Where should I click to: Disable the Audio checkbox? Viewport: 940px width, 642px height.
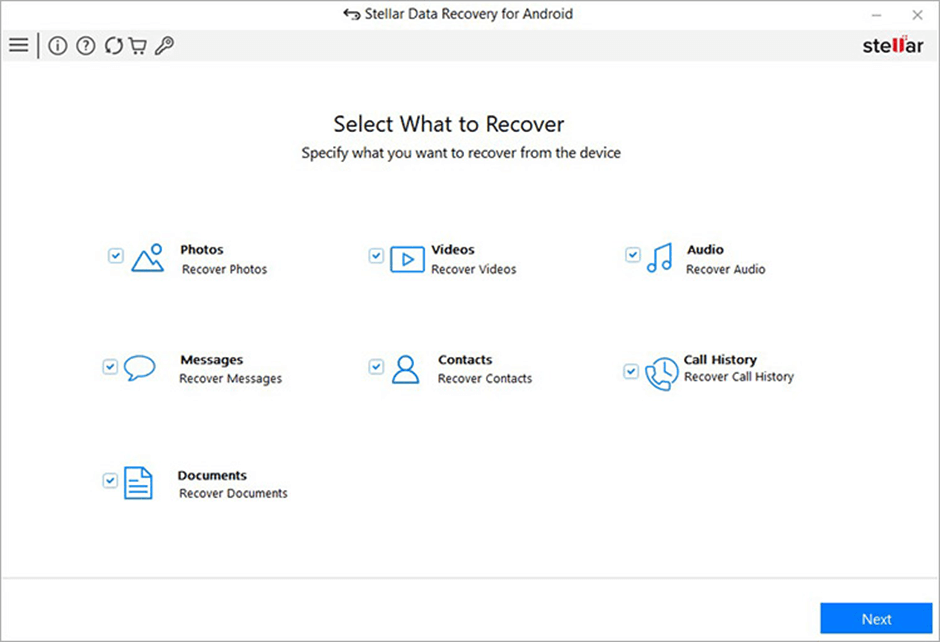pos(632,255)
